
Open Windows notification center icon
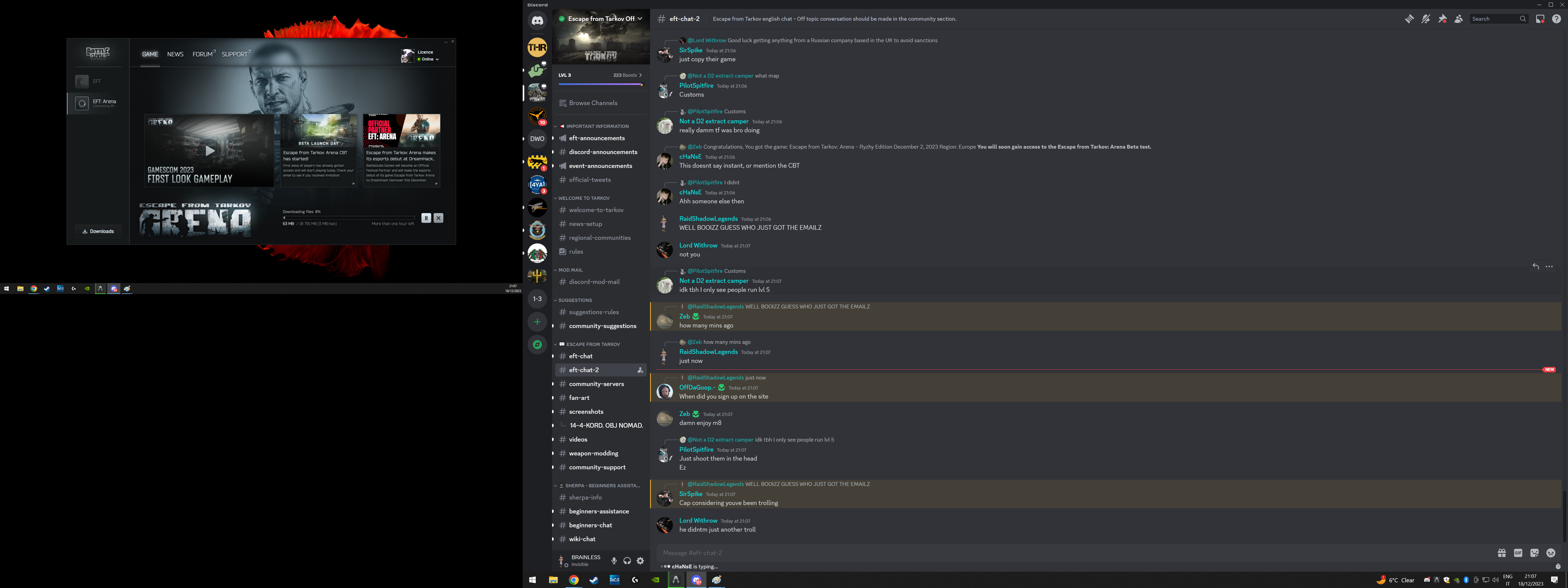[1554, 580]
